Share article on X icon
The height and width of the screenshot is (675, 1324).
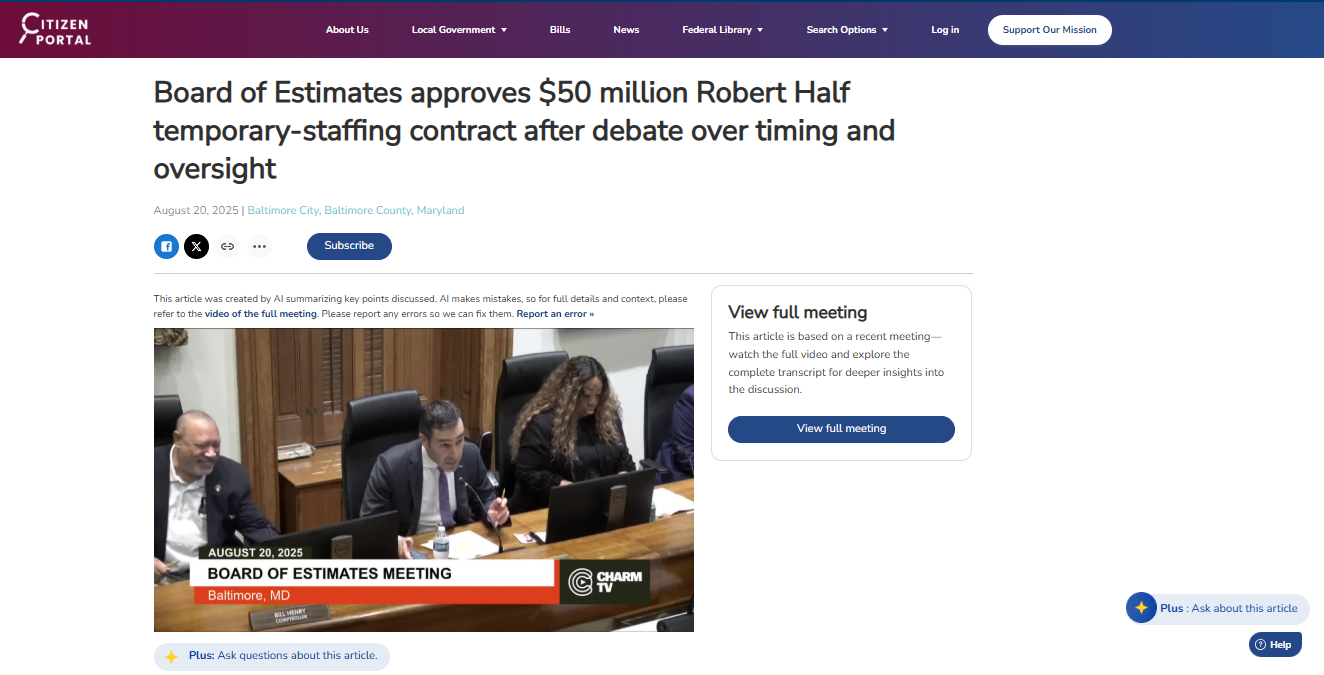tap(197, 246)
